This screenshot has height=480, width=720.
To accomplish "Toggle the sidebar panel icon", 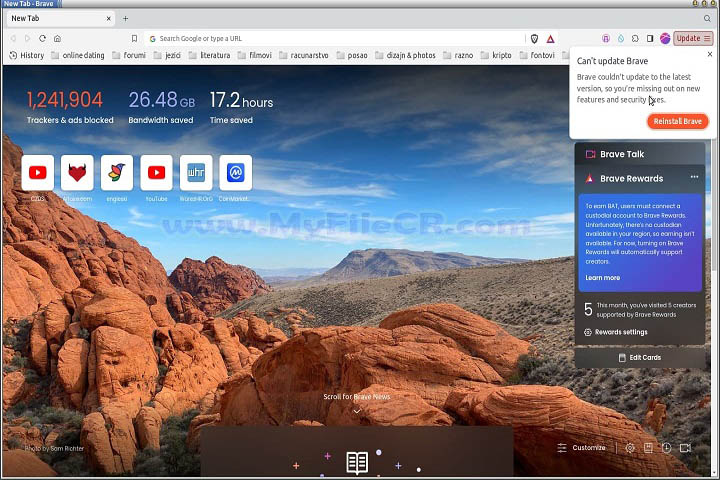I will click(650, 39).
